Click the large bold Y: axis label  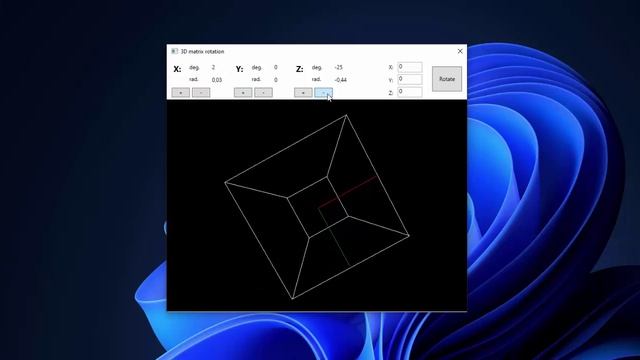tap(240, 69)
